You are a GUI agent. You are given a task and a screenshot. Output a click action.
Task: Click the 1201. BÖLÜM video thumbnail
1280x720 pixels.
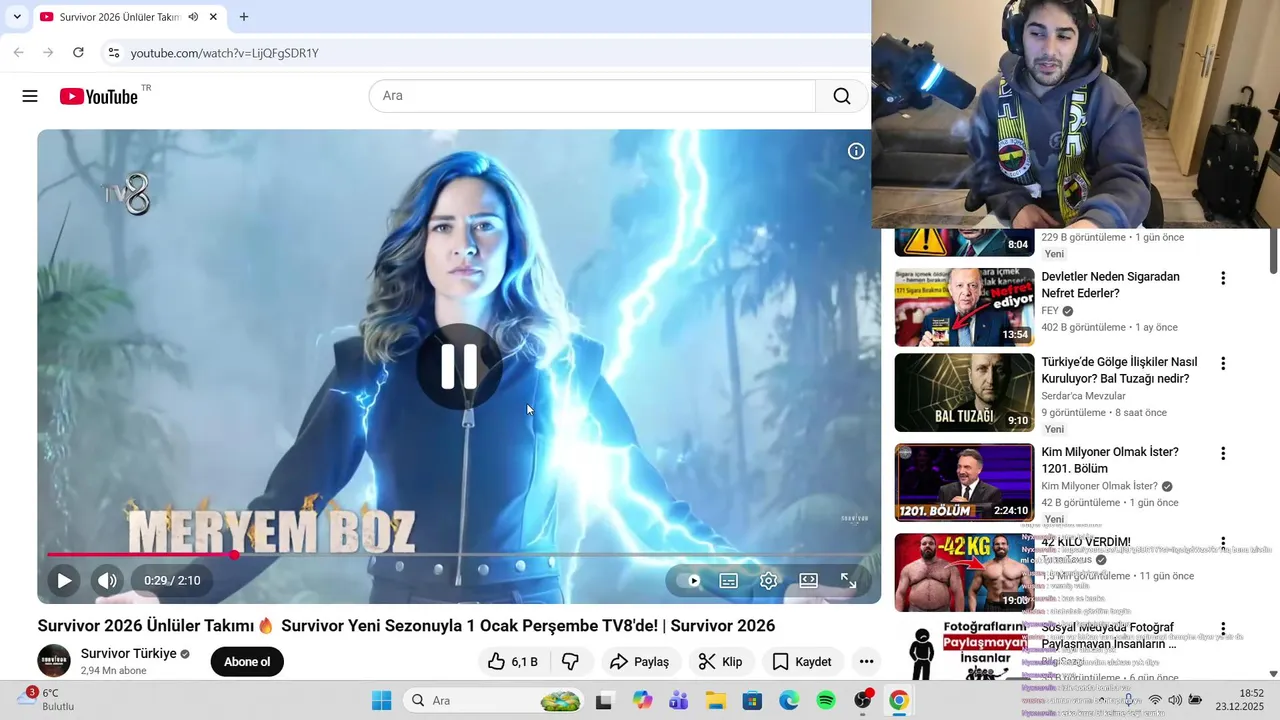tap(964, 483)
